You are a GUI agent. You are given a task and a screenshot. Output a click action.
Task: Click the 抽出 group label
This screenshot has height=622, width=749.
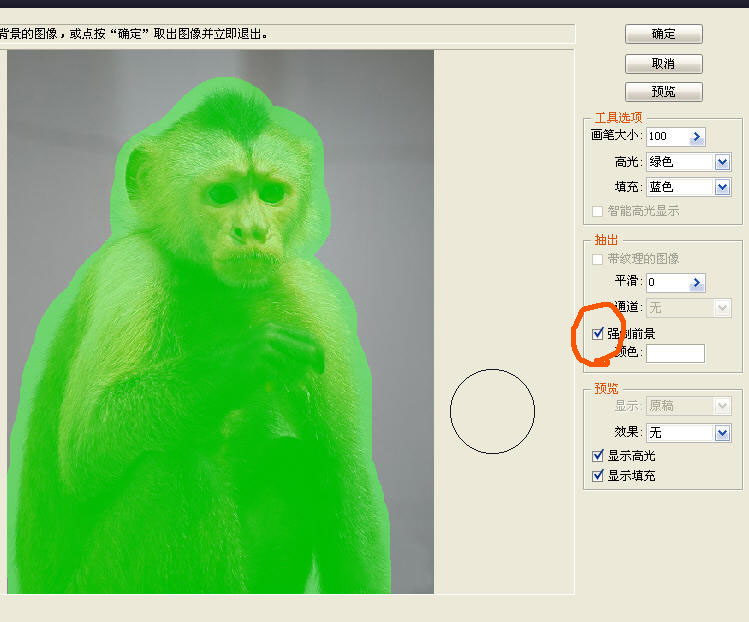pos(606,240)
